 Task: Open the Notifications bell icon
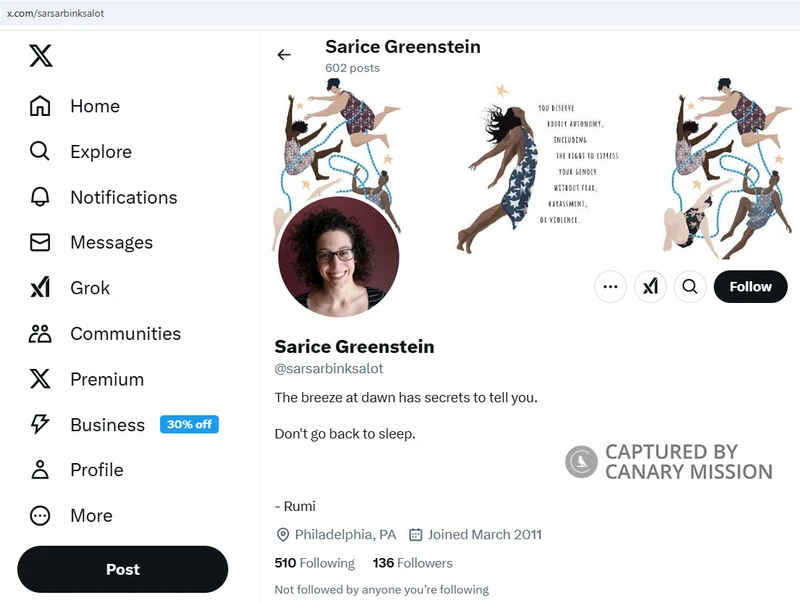tap(40, 197)
